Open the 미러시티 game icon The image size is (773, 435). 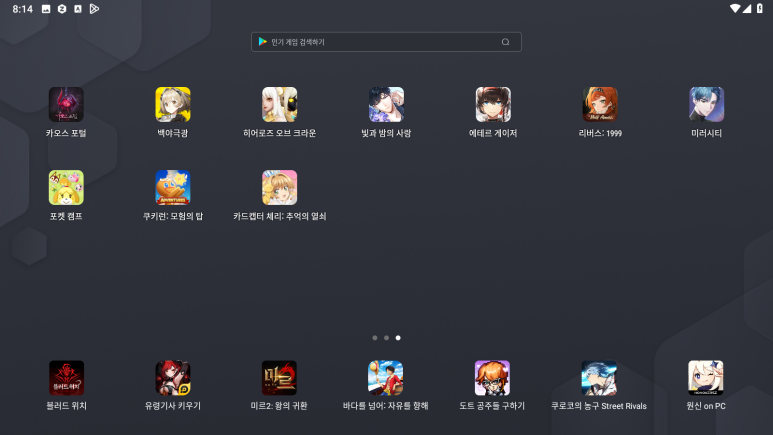pyautogui.click(x=706, y=105)
